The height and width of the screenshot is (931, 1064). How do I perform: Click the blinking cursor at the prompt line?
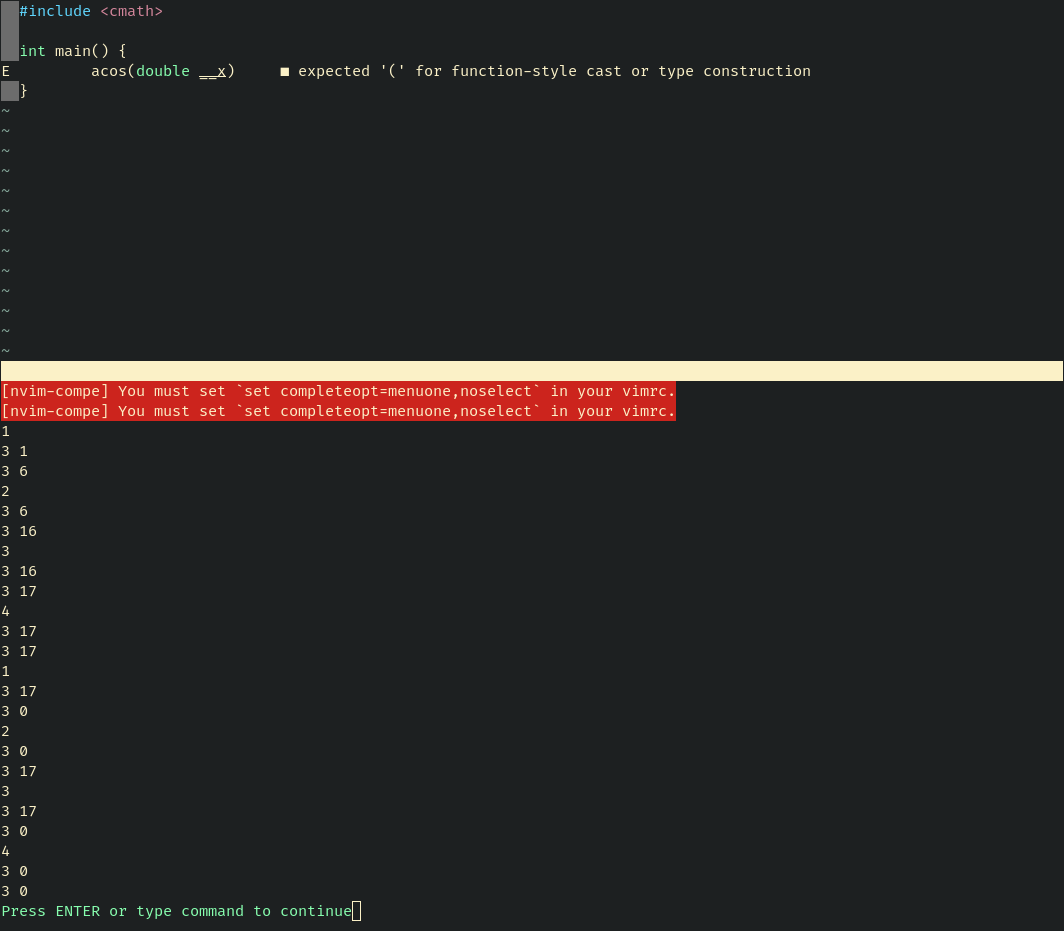pos(356,911)
